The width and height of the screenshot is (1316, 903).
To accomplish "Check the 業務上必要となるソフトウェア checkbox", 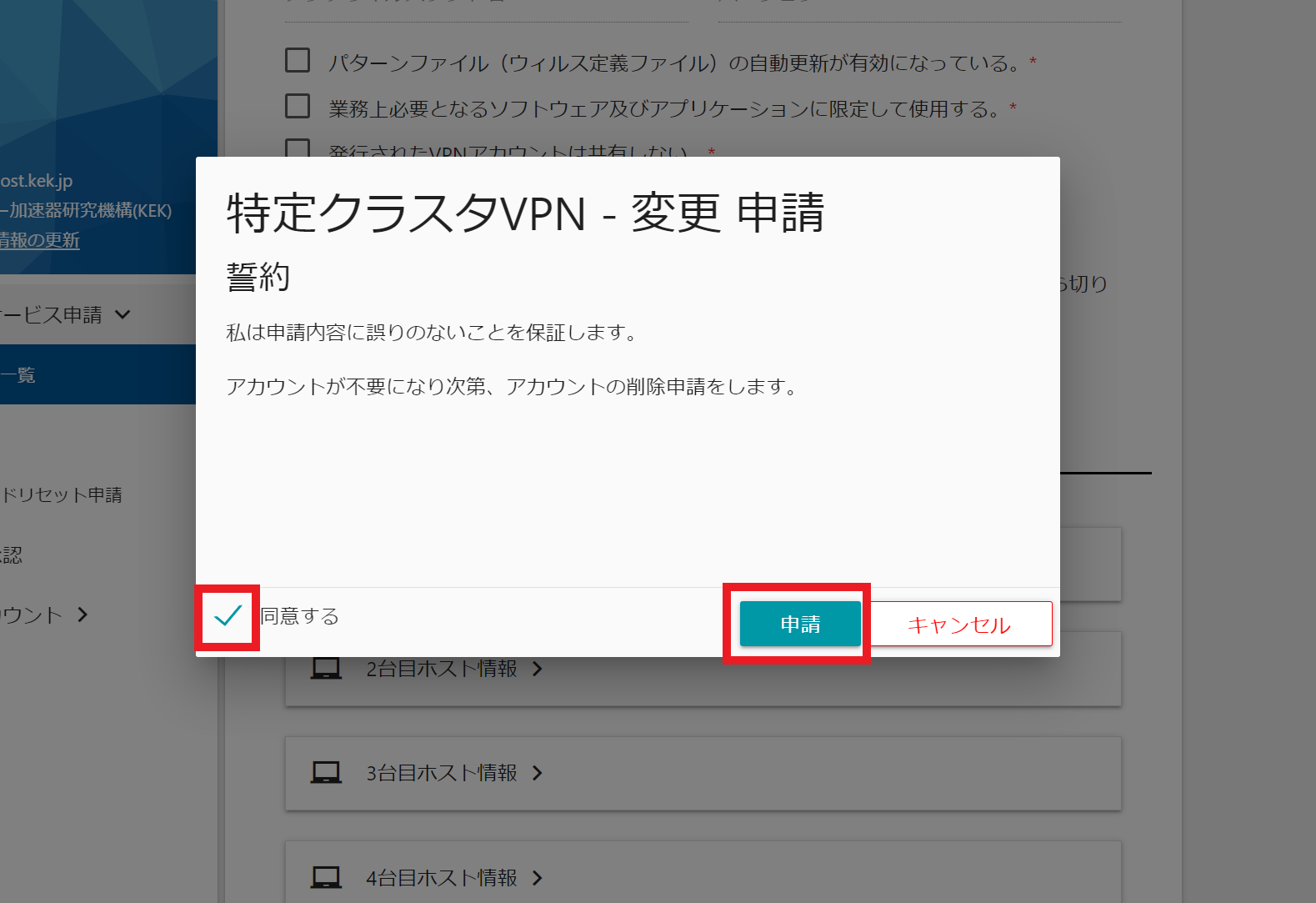I will (298, 107).
